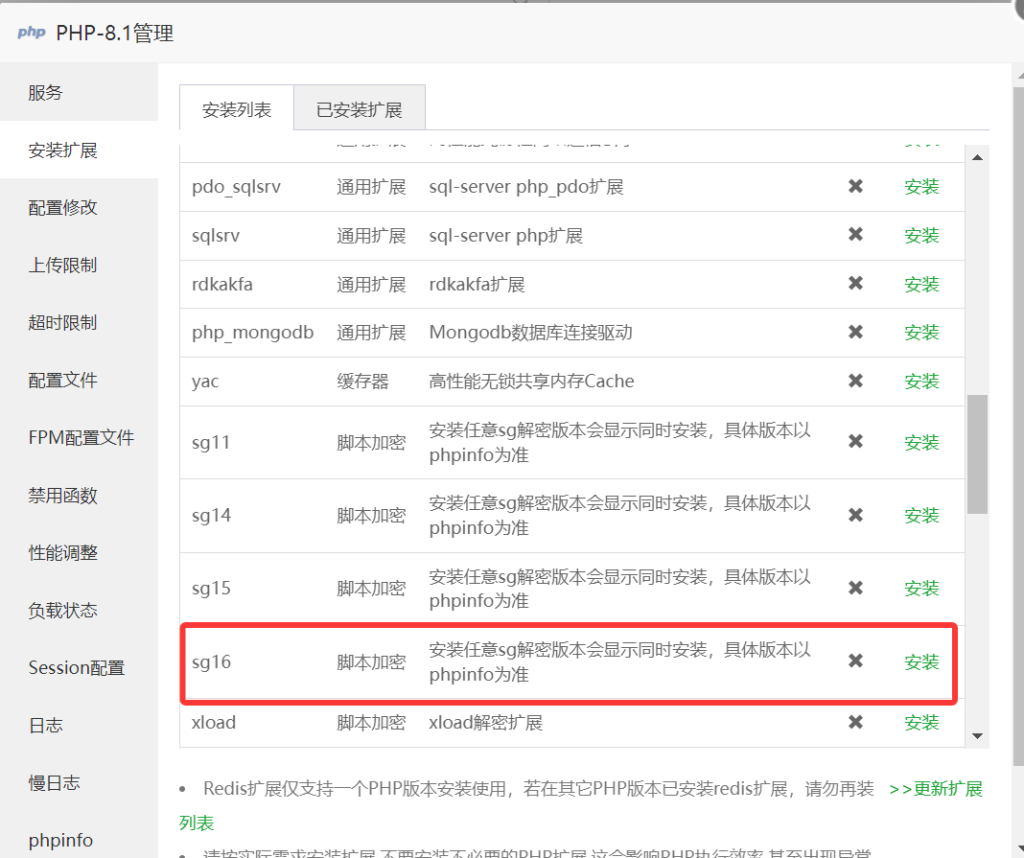Click the >>更新扩展列表 link
This screenshot has height=858, width=1024.
click(935, 789)
